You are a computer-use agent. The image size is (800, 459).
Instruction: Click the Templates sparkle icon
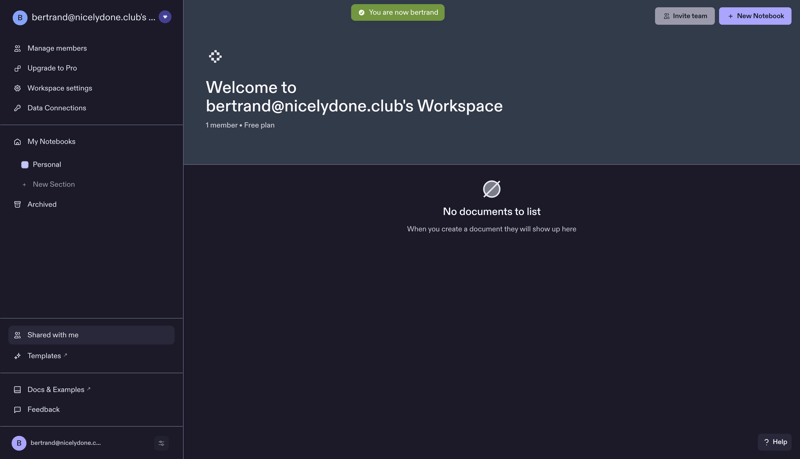(x=17, y=356)
